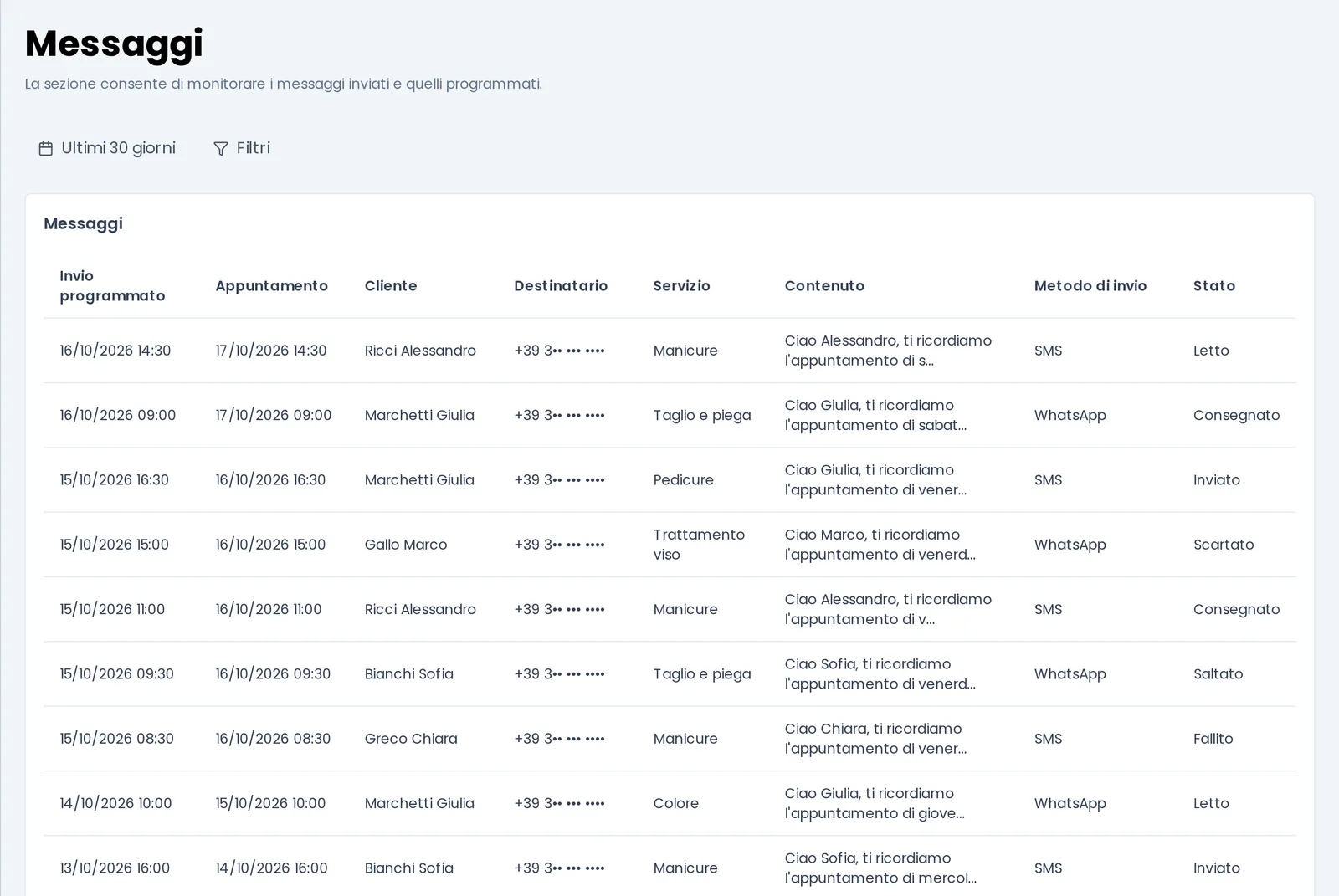
Task: Click client Greco Chiara
Action: (411, 739)
